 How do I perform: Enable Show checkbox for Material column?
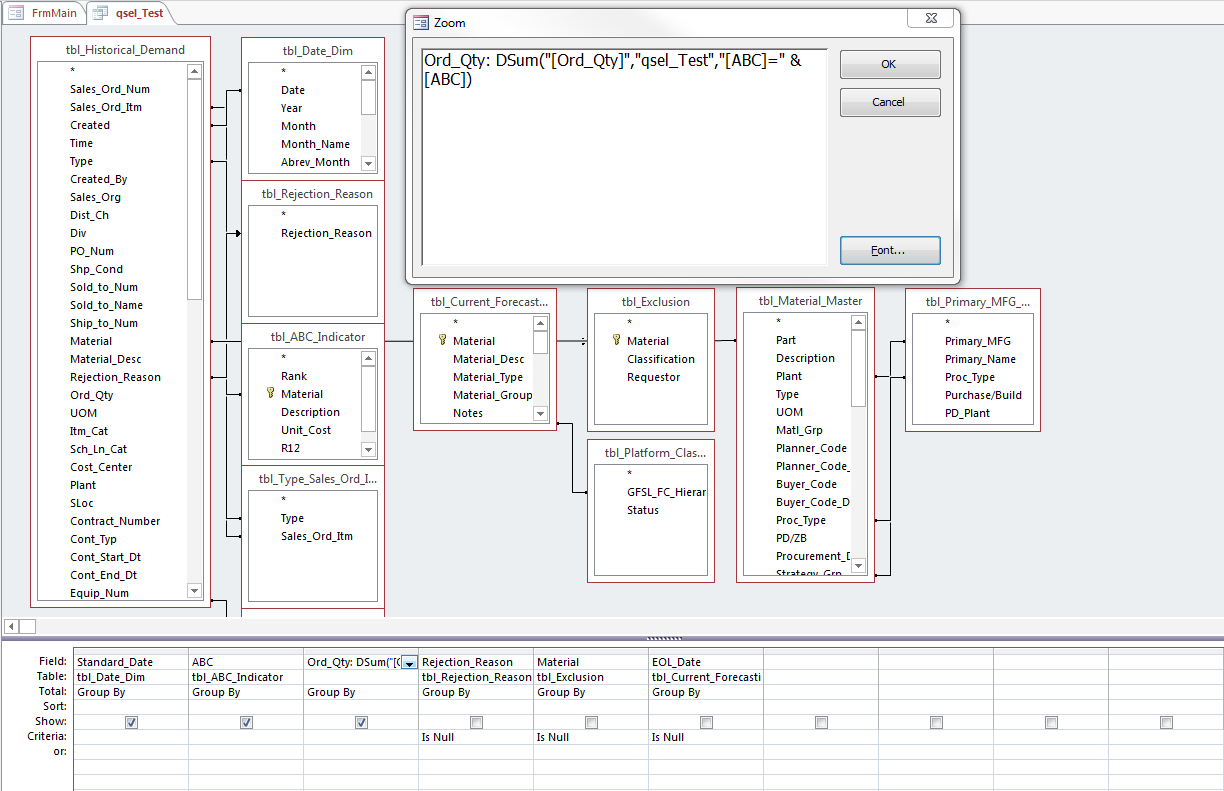pyautogui.click(x=591, y=722)
